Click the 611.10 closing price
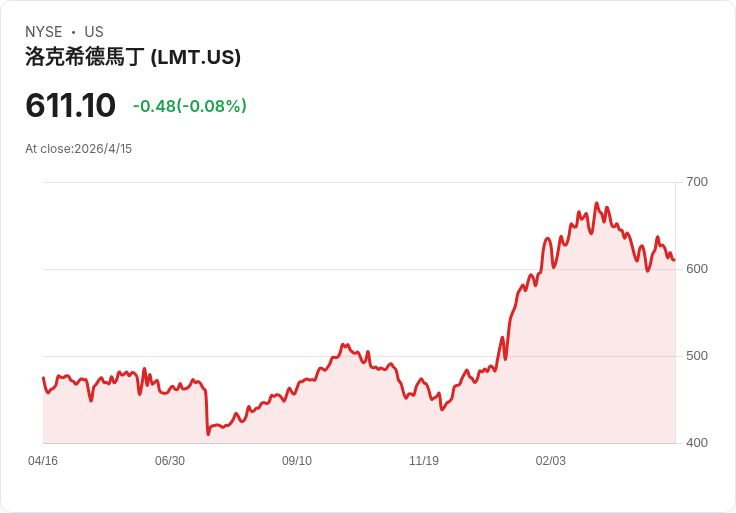 point(70,105)
